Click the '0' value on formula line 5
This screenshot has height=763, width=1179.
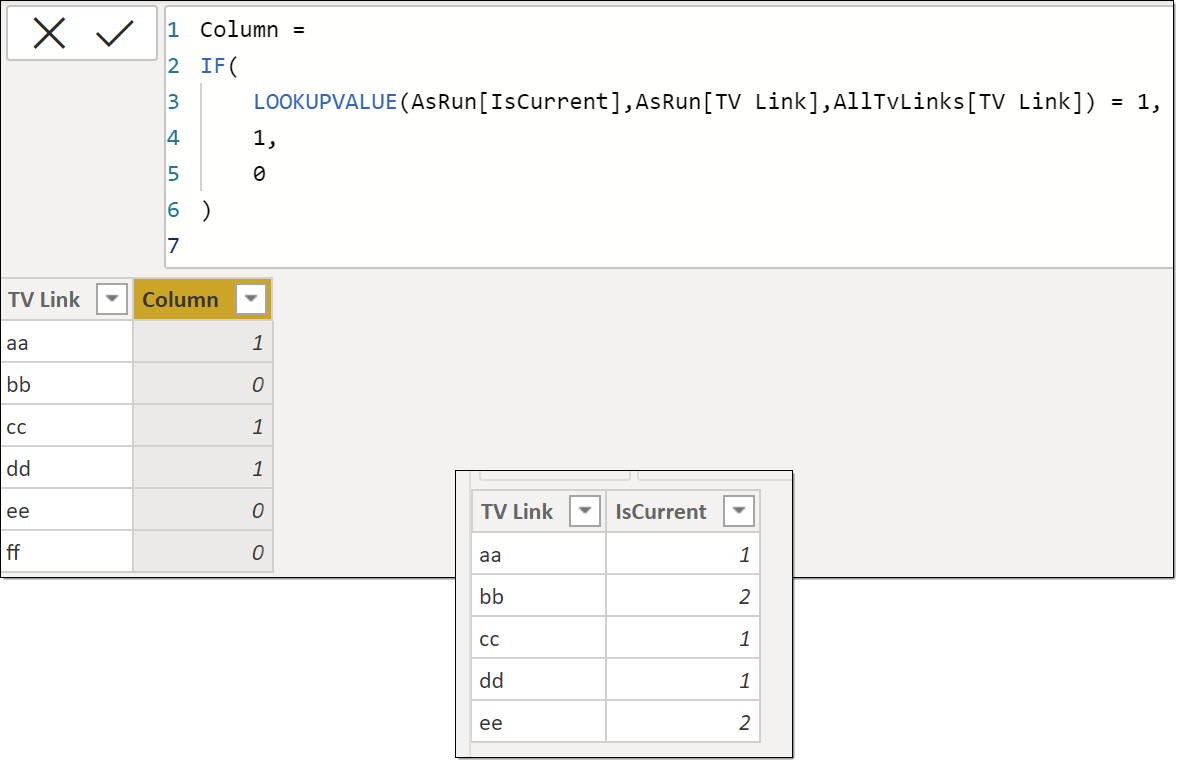[x=259, y=174]
